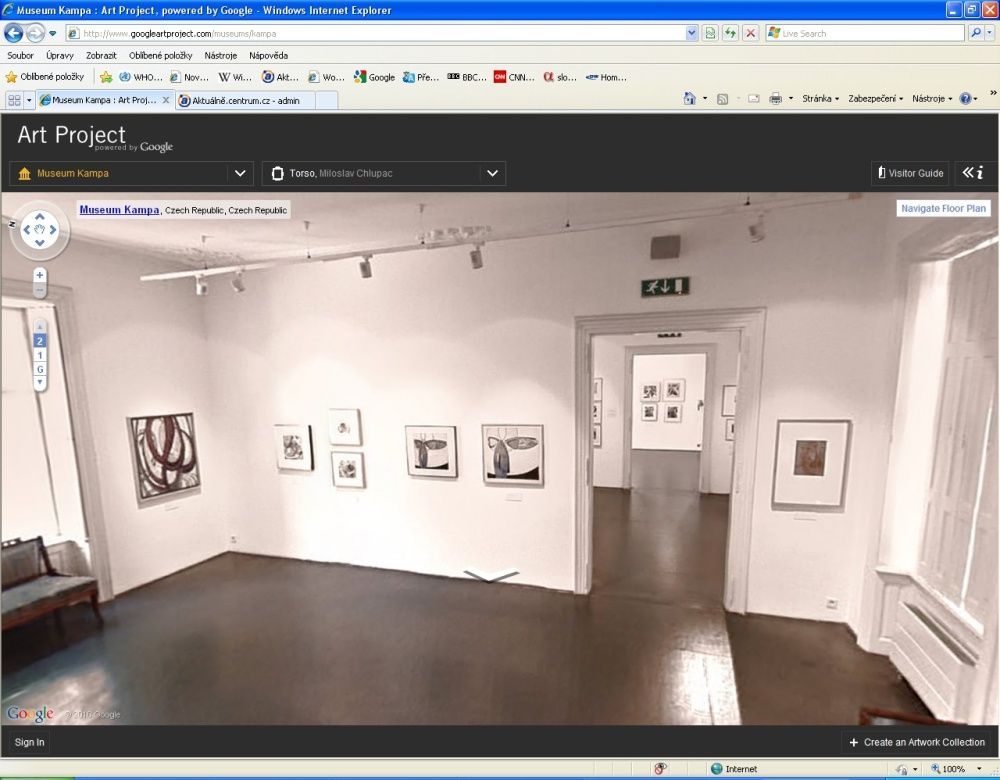Open the Nápověda menu

tap(268, 55)
